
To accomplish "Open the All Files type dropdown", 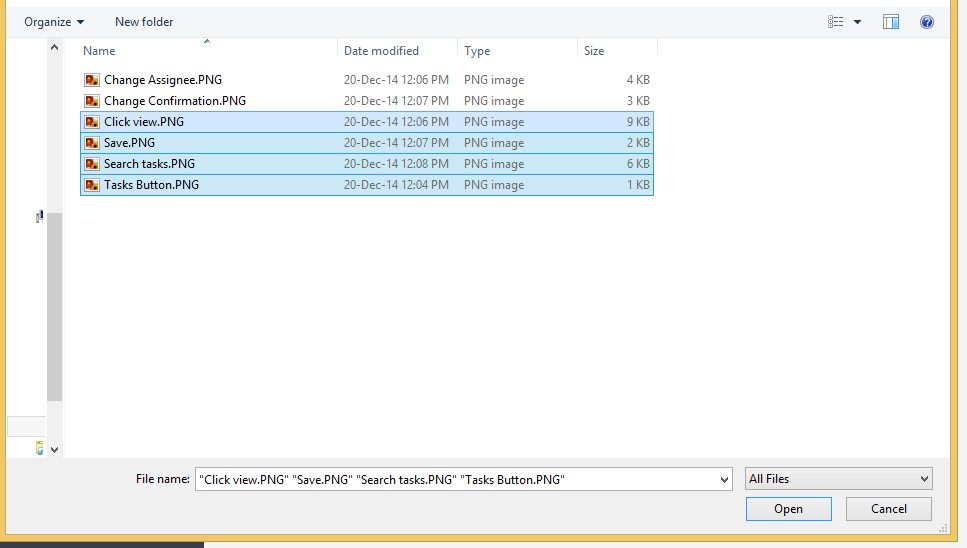I will pyautogui.click(x=838, y=479).
